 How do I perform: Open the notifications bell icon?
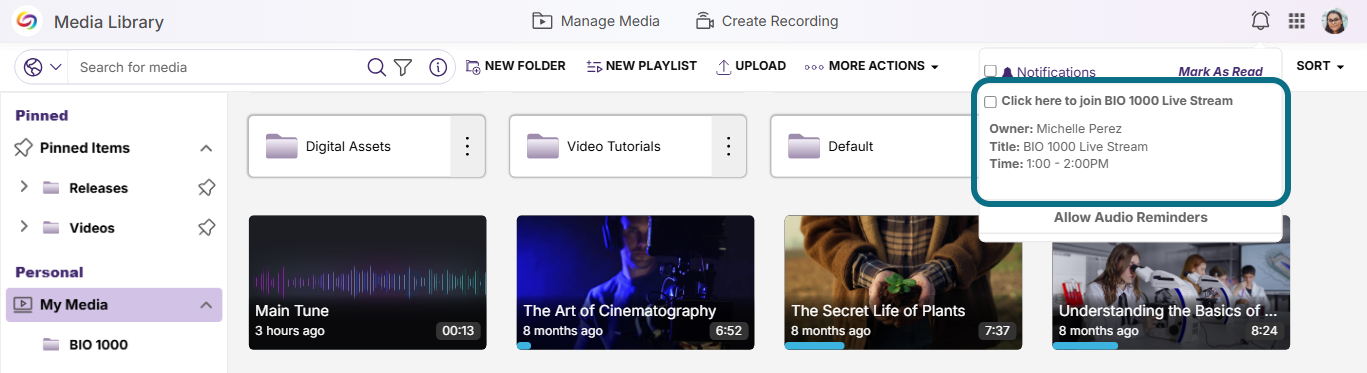pyautogui.click(x=1260, y=21)
